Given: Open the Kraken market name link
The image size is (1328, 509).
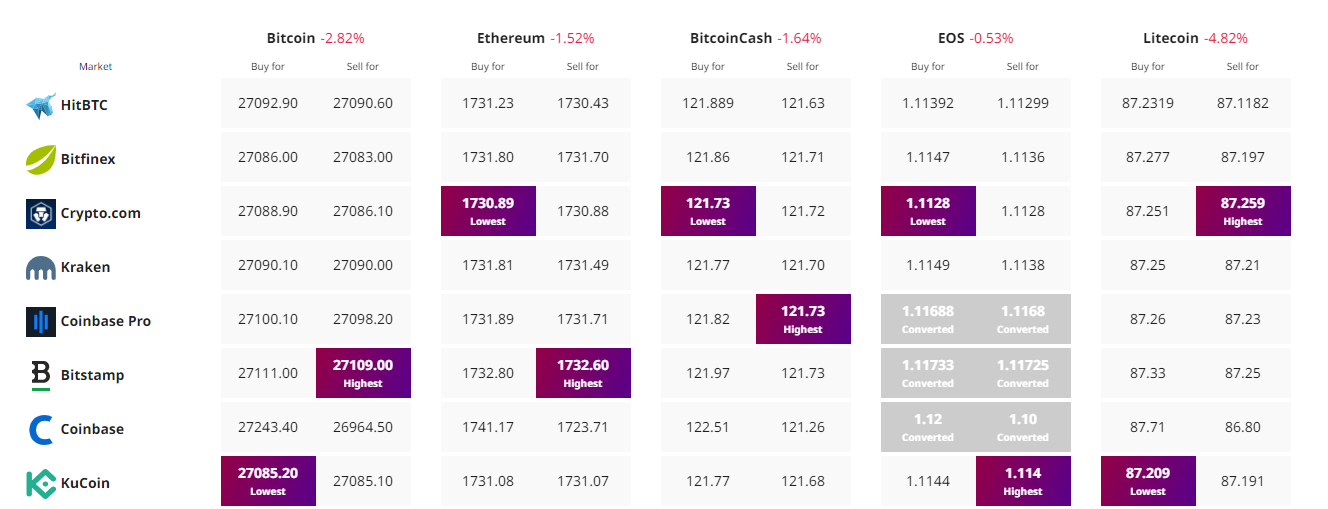Looking at the screenshot, I should (x=85, y=267).
